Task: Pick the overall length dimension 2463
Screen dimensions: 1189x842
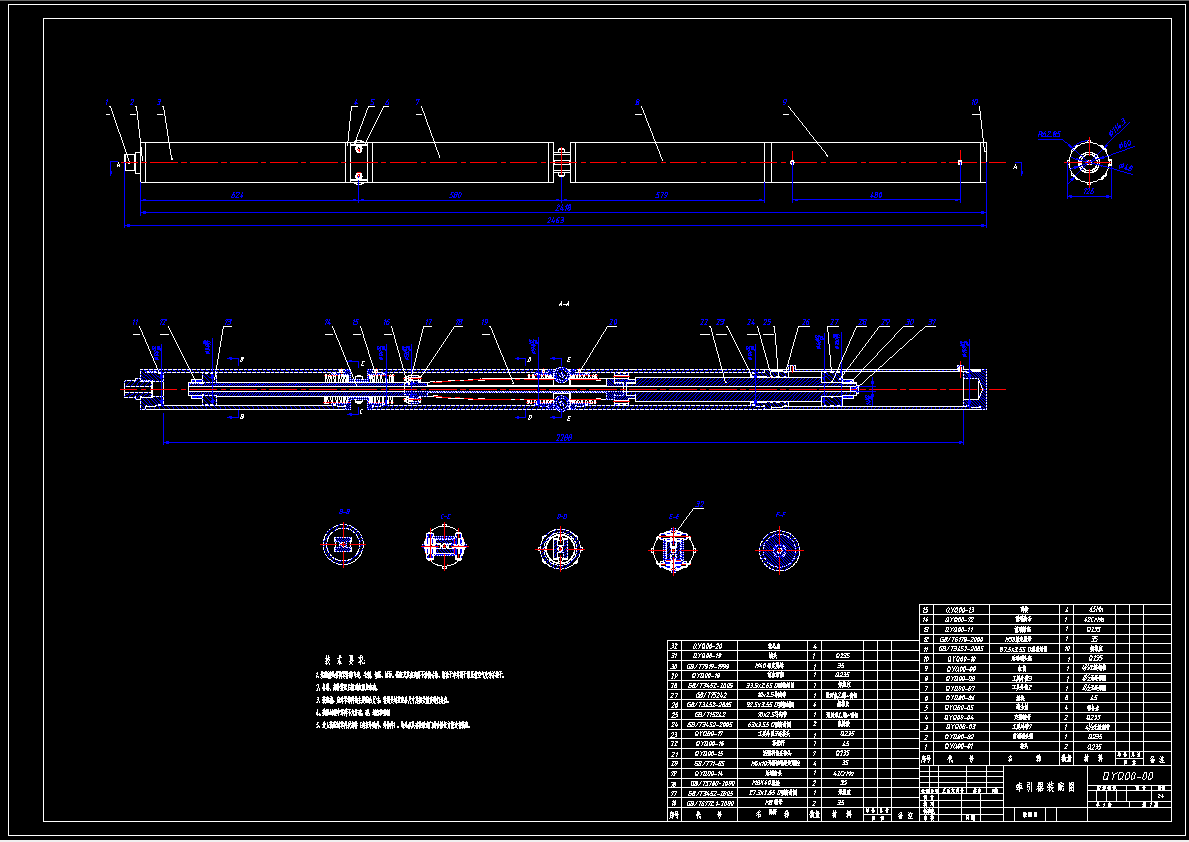Action: point(556,220)
